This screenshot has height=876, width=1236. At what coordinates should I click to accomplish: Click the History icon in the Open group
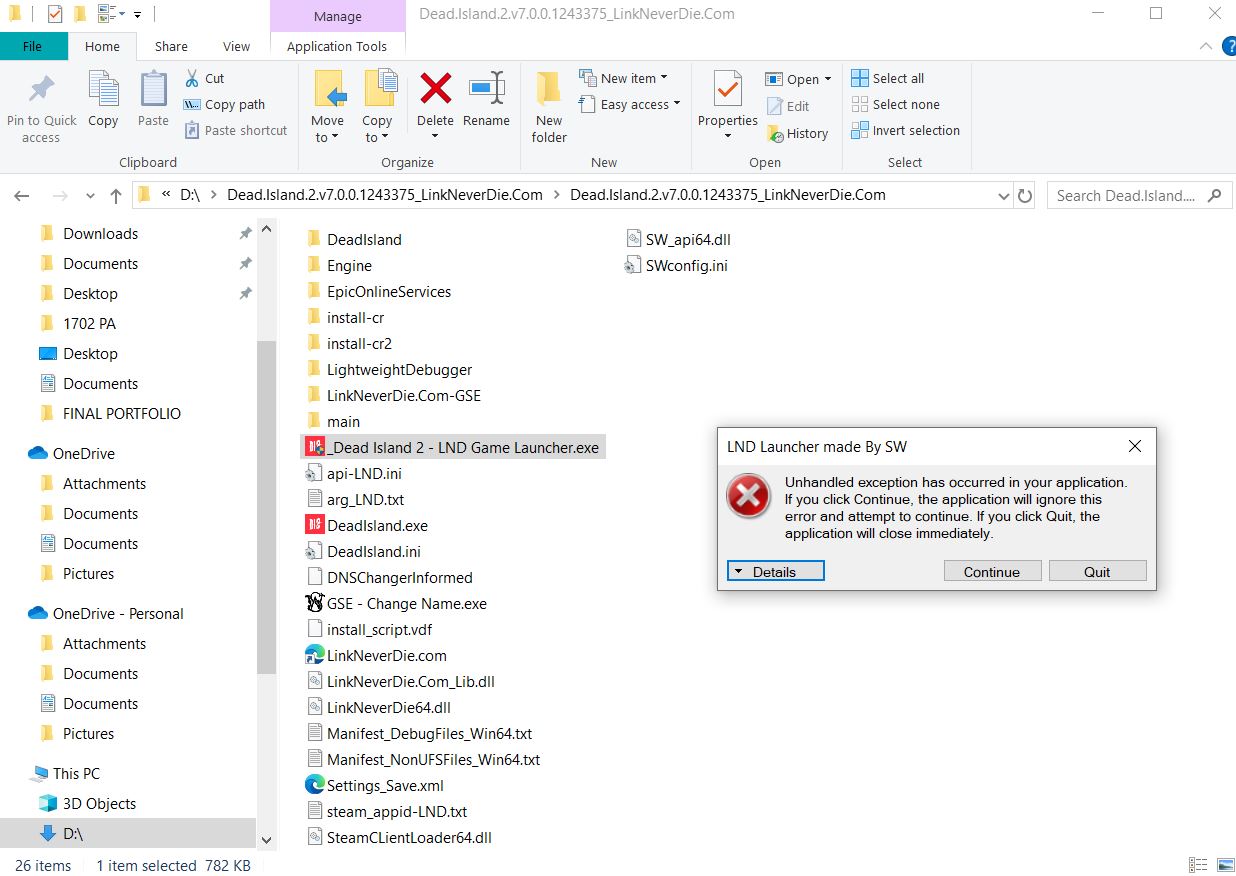[798, 132]
